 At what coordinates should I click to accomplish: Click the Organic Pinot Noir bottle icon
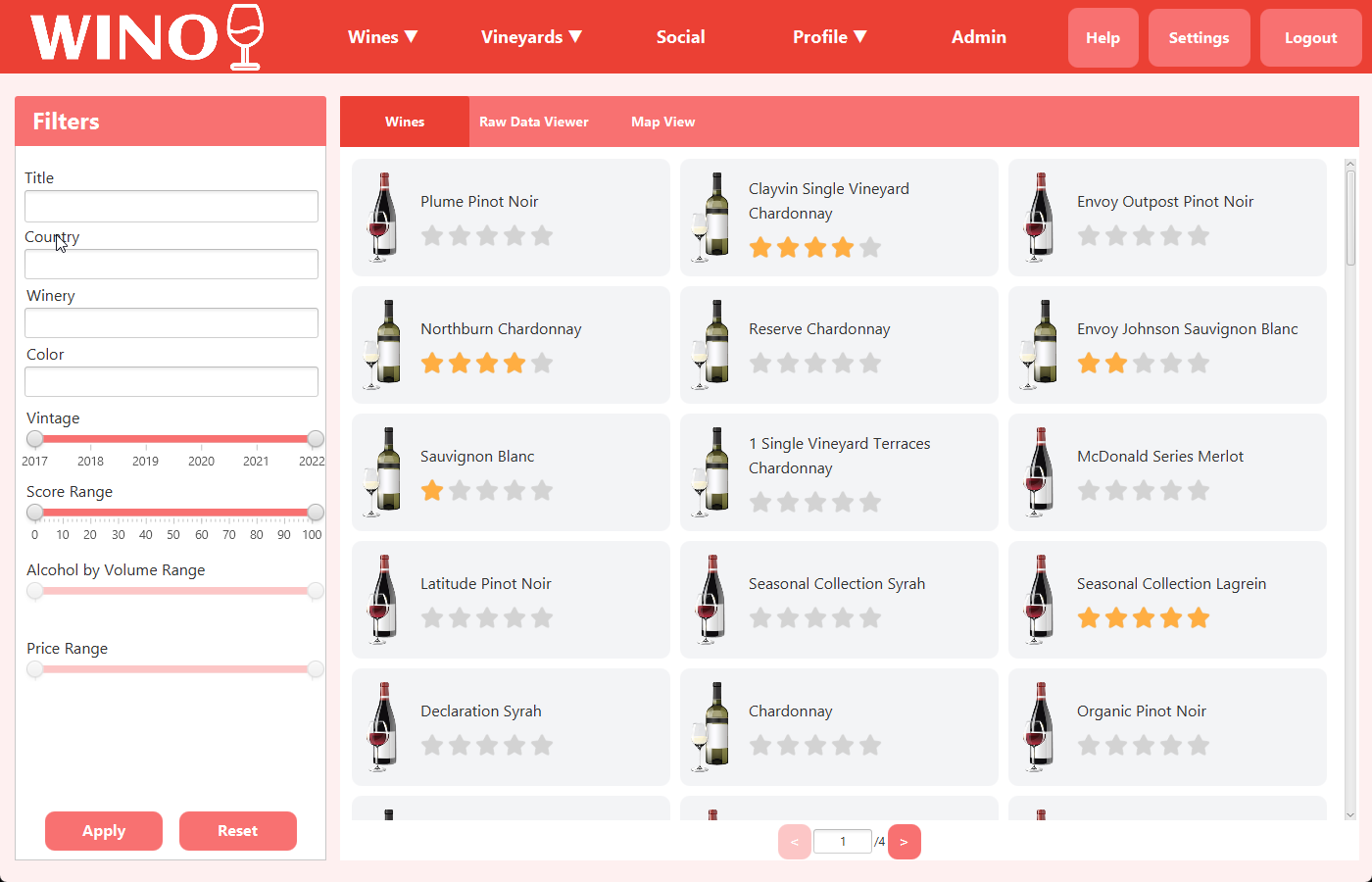click(x=1040, y=726)
